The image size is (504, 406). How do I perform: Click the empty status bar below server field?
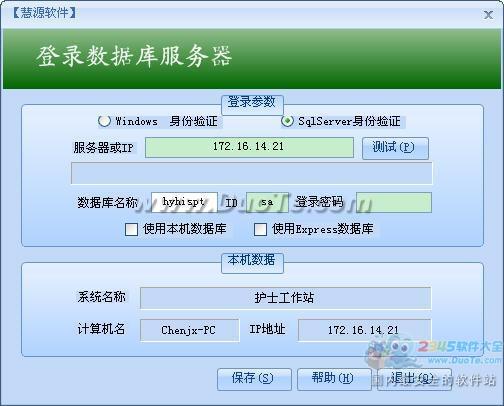tap(252, 173)
